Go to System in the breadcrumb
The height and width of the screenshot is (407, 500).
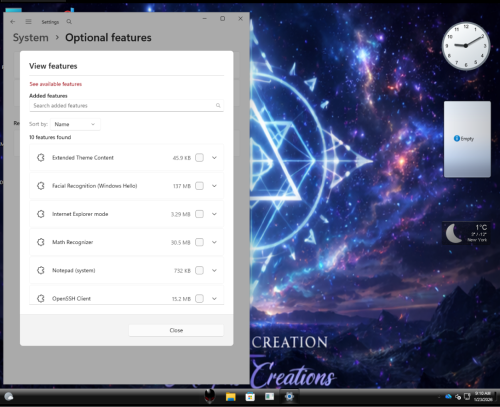(31, 38)
